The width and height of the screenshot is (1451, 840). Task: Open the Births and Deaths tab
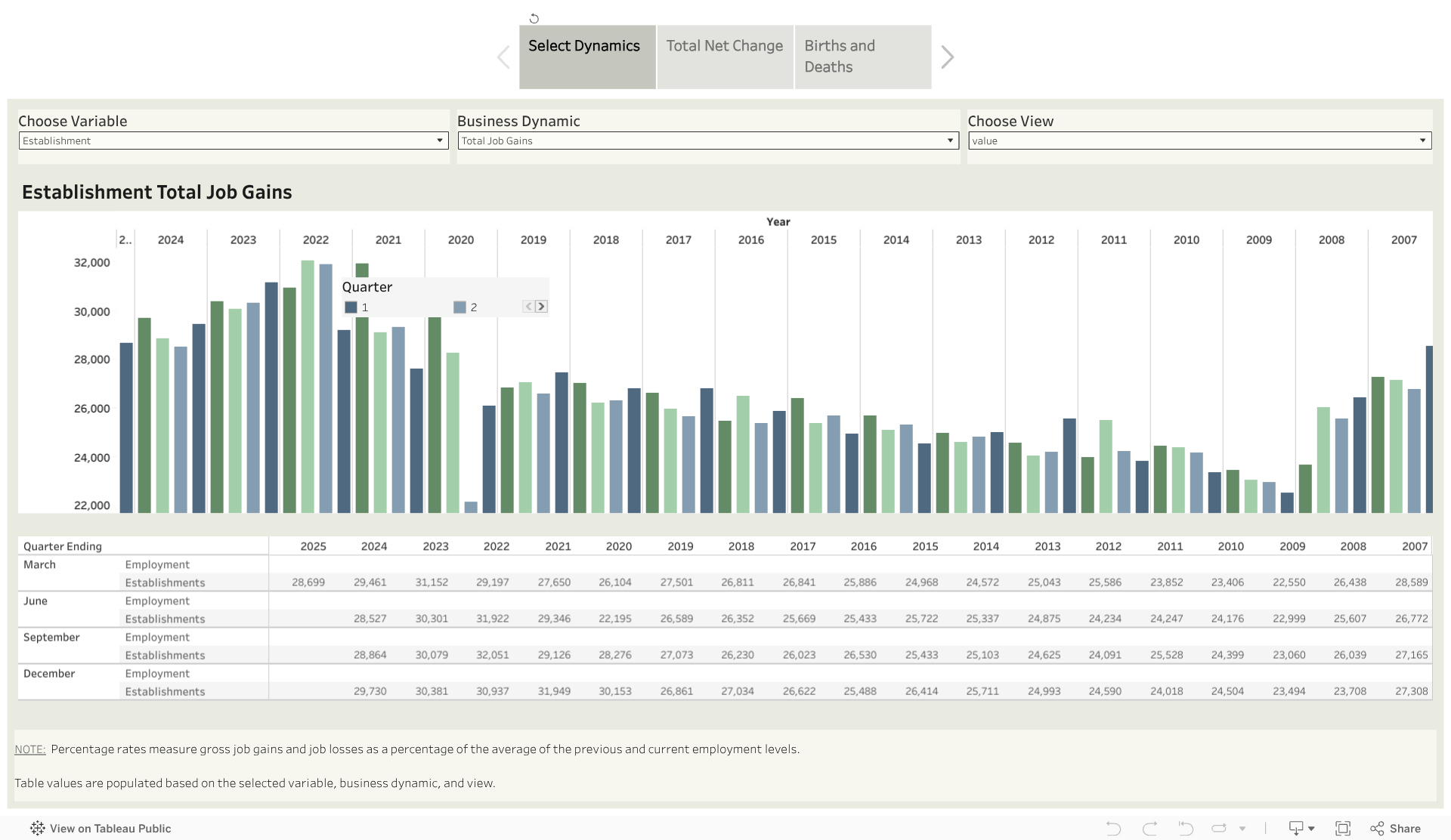click(862, 57)
